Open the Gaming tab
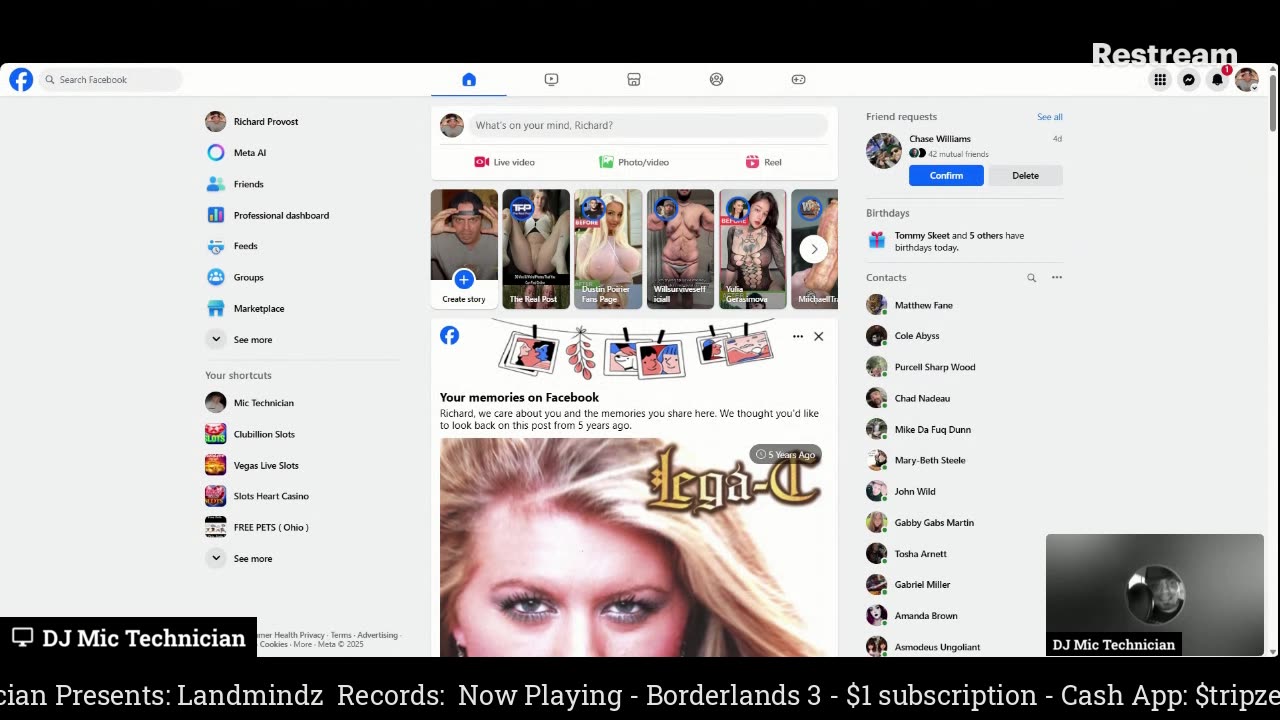Viewport: 1280px width, 720px height. coord(798,80)
